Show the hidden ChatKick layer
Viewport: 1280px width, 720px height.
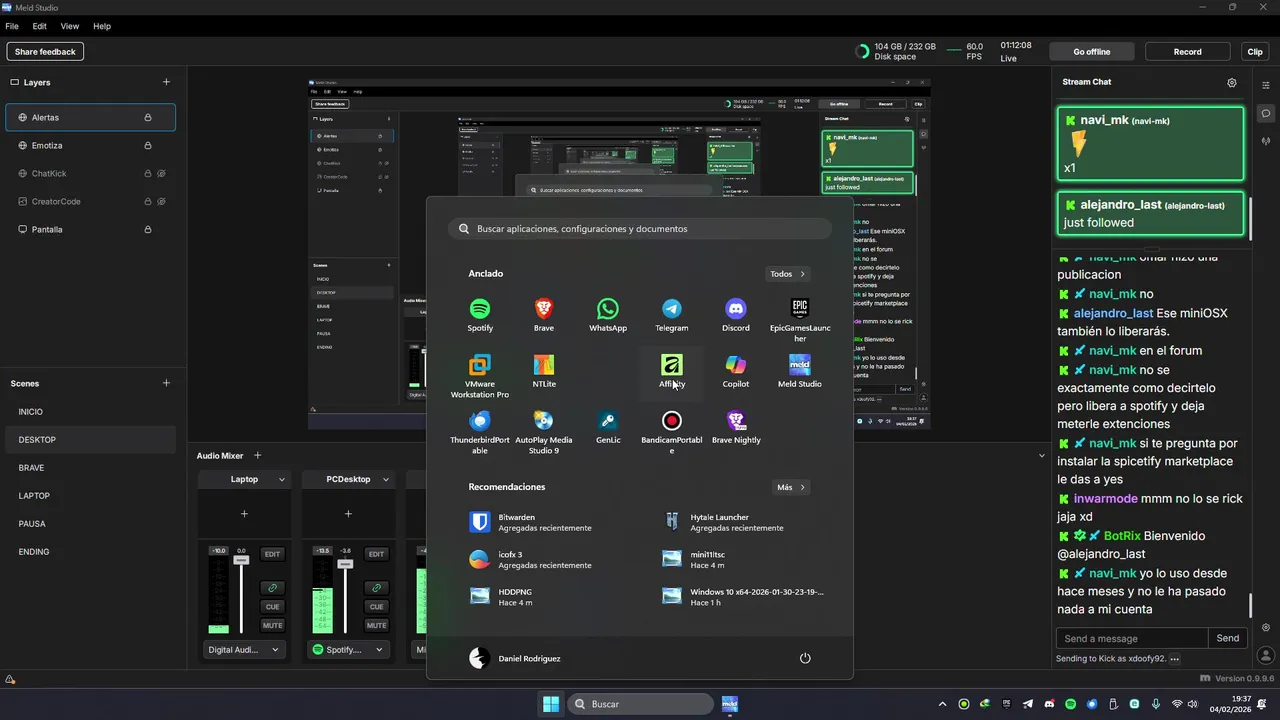point(161,173)
